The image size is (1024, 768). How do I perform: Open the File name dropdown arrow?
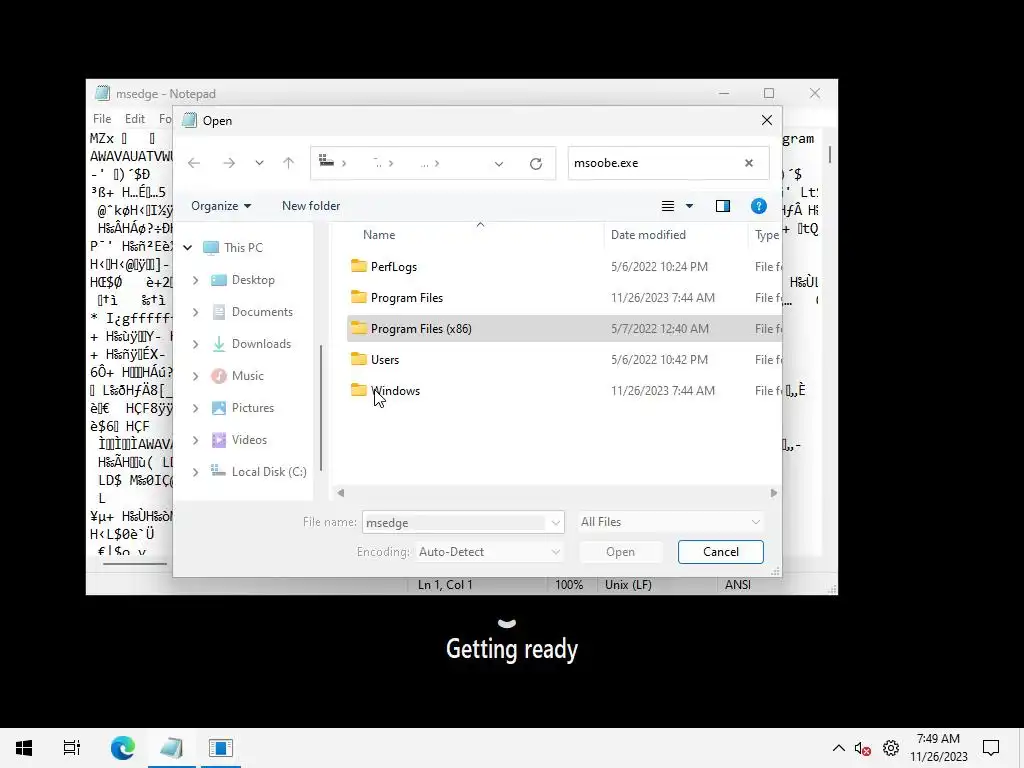click(556, 522)
